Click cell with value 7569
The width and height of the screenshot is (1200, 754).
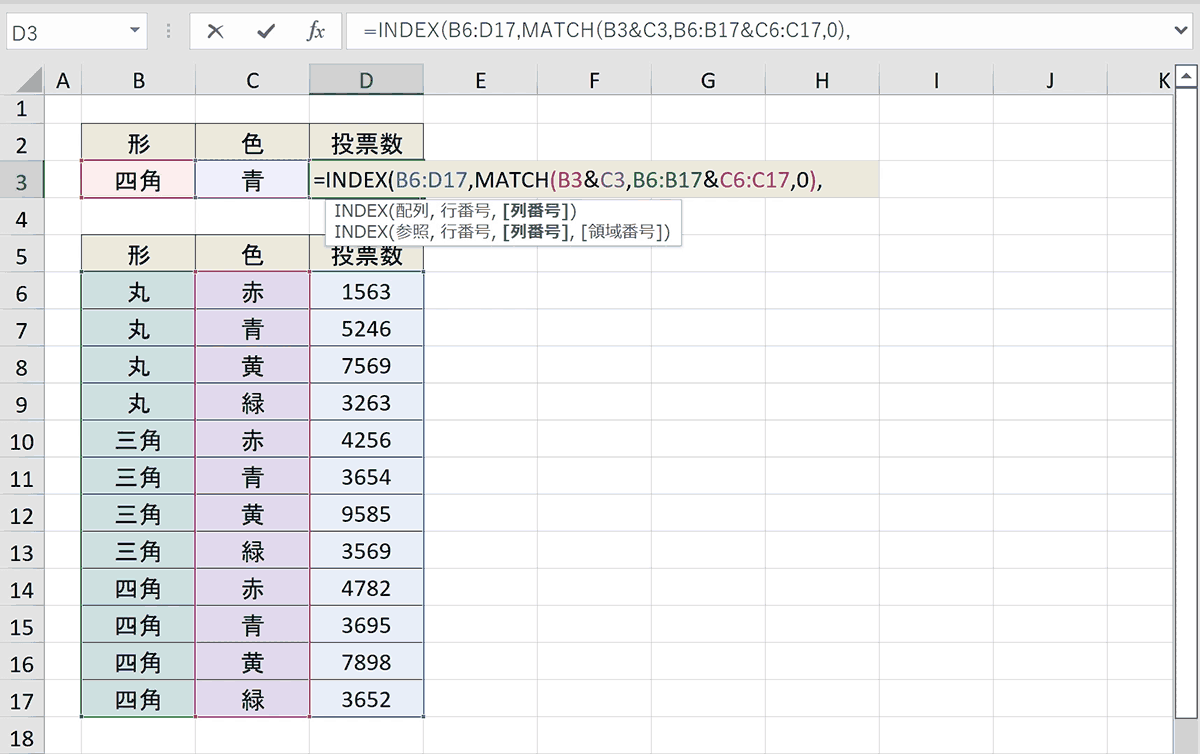[366, 366]
